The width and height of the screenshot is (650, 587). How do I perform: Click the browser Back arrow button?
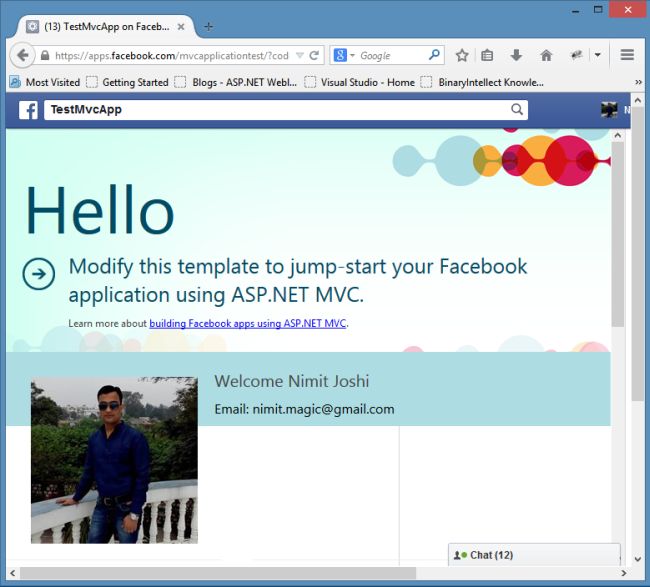(x=22, y=55)
